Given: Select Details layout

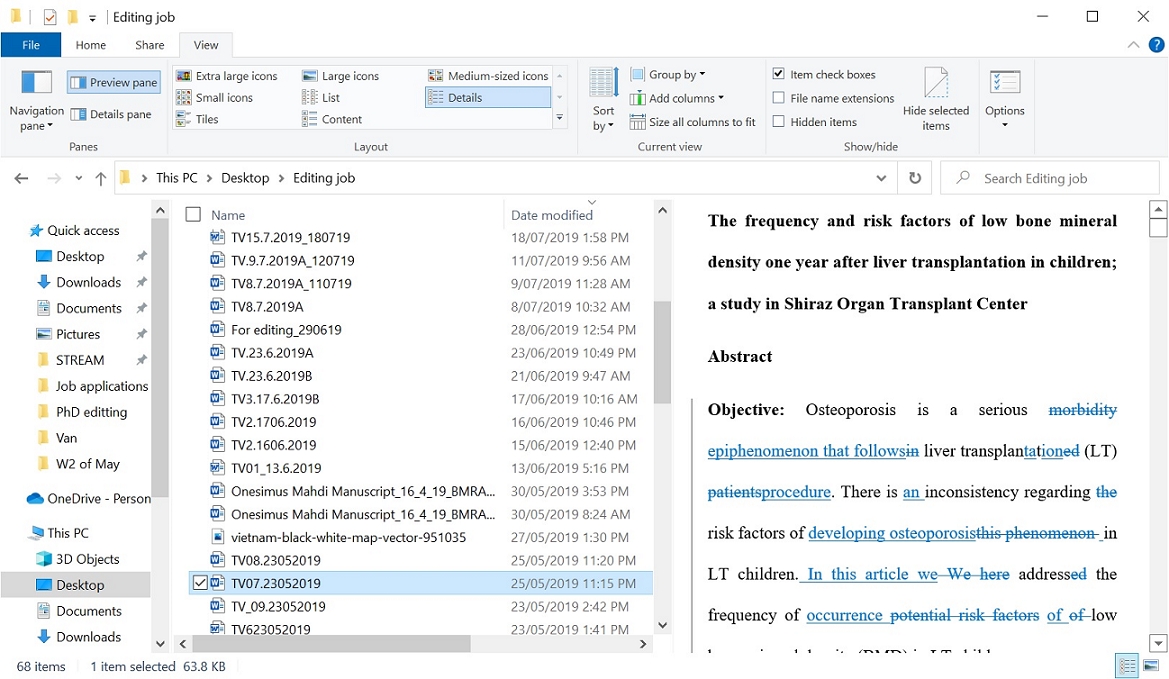Looking at the screenshot, I should click(488, 98).
